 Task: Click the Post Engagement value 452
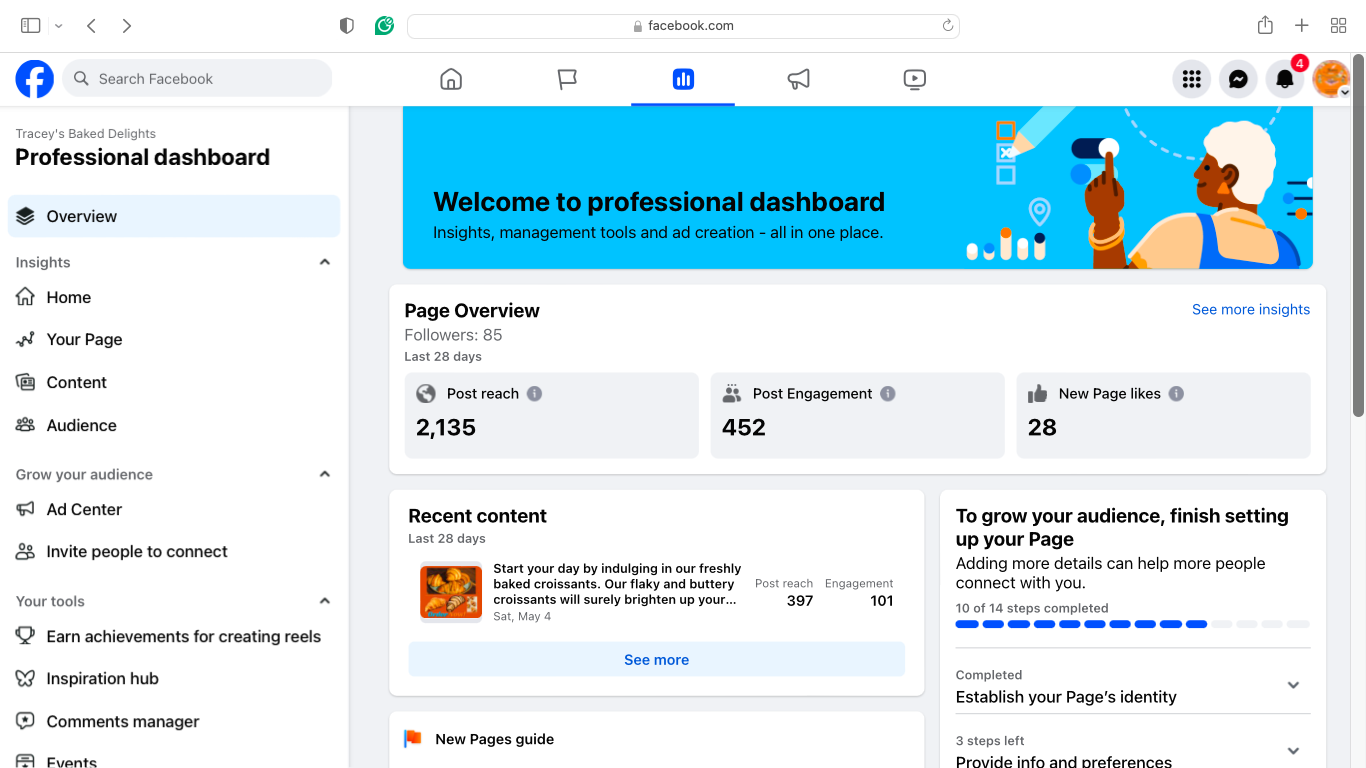tap(744, 428)
